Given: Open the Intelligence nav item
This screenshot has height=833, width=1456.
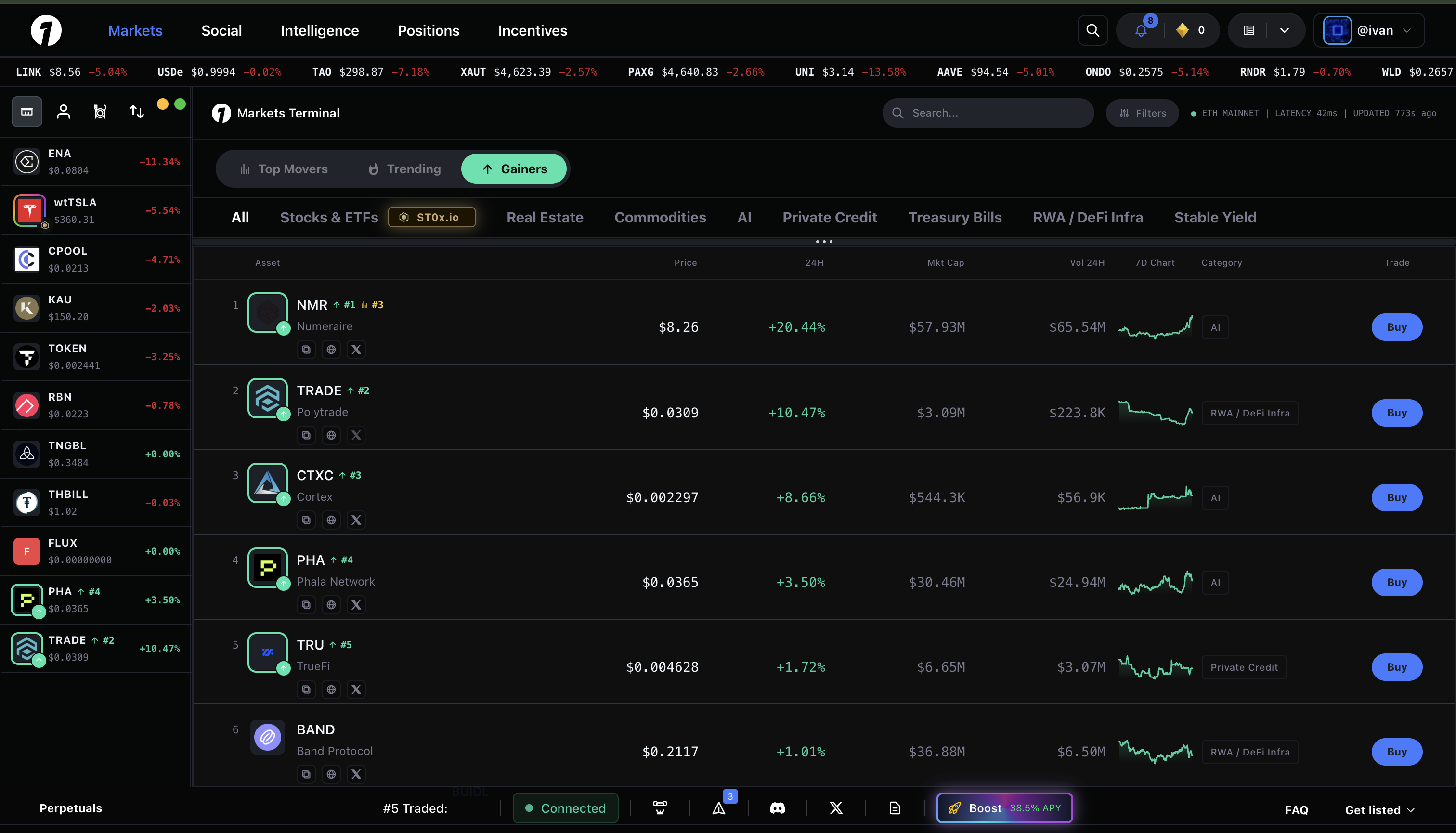Looking at the screenshot, I should coord(320,30).
